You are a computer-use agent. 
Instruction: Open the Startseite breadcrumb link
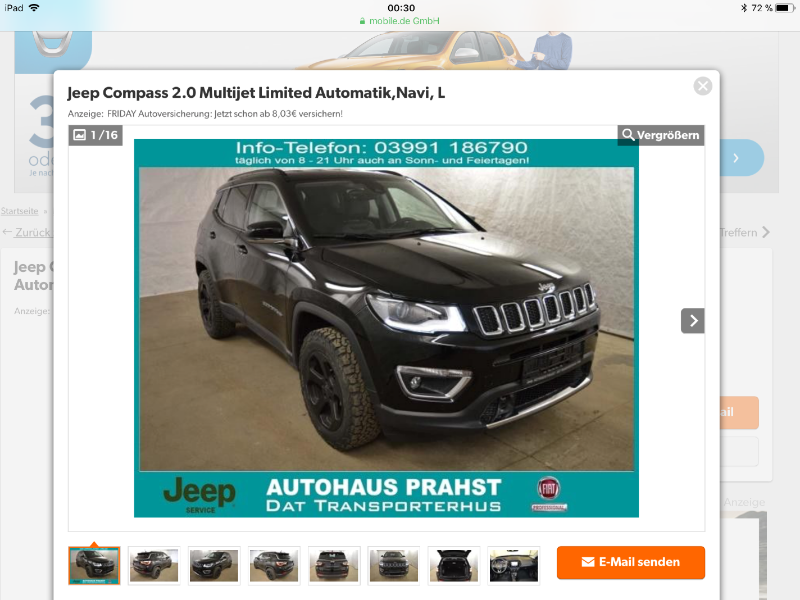(x=19, y=211)
